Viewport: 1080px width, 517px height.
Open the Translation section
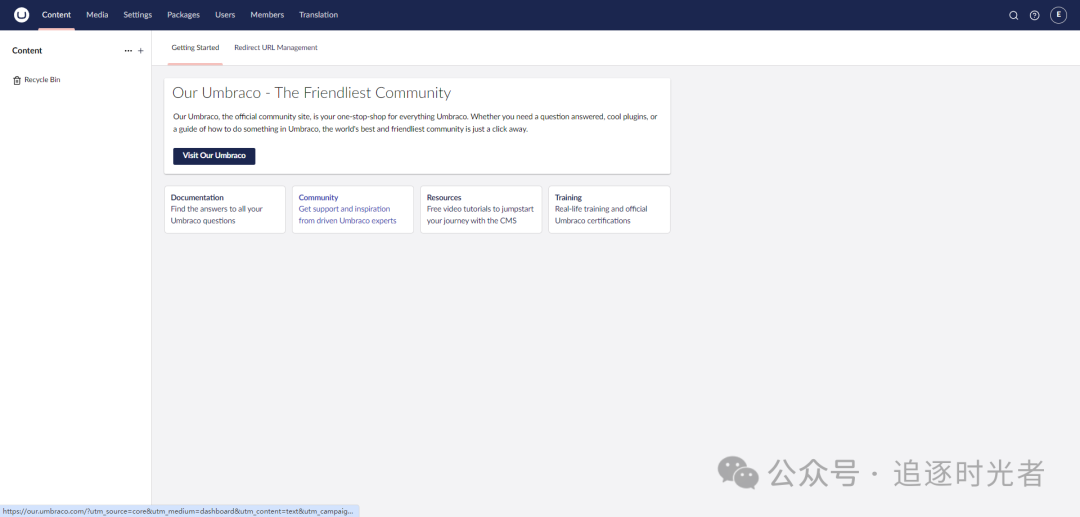point(318,15)
